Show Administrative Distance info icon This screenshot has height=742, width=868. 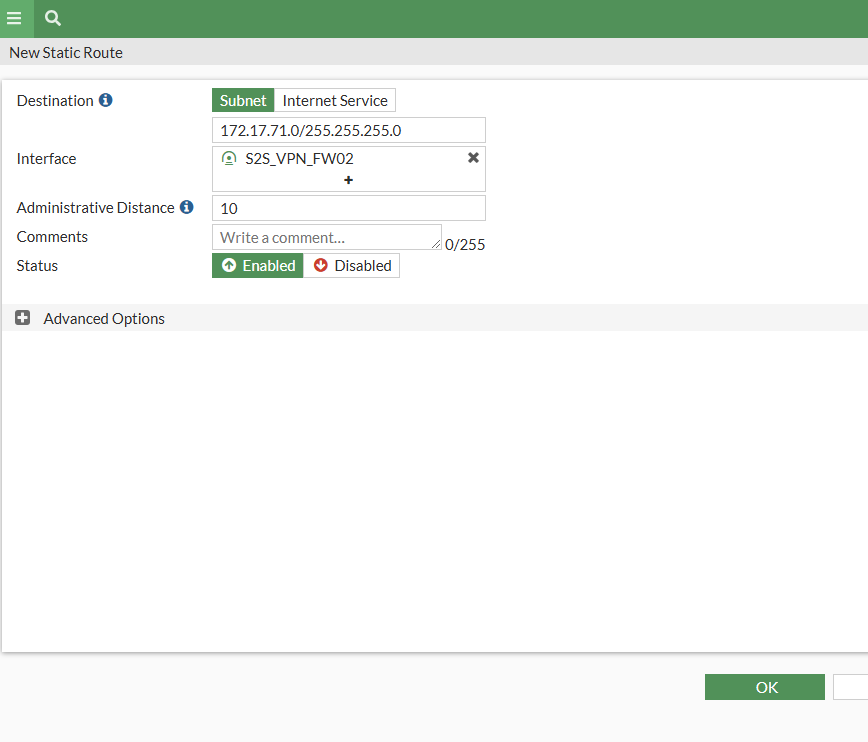point(187,207)
